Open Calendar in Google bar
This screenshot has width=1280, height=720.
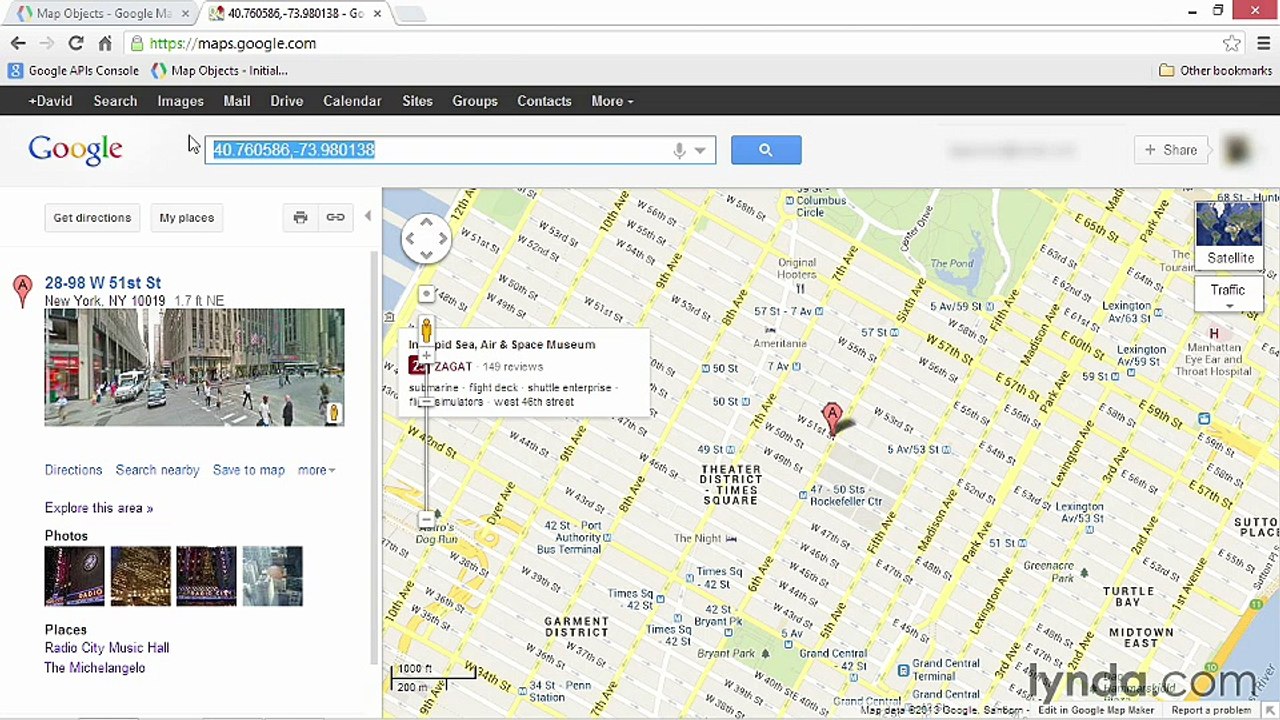coord(352,101)
